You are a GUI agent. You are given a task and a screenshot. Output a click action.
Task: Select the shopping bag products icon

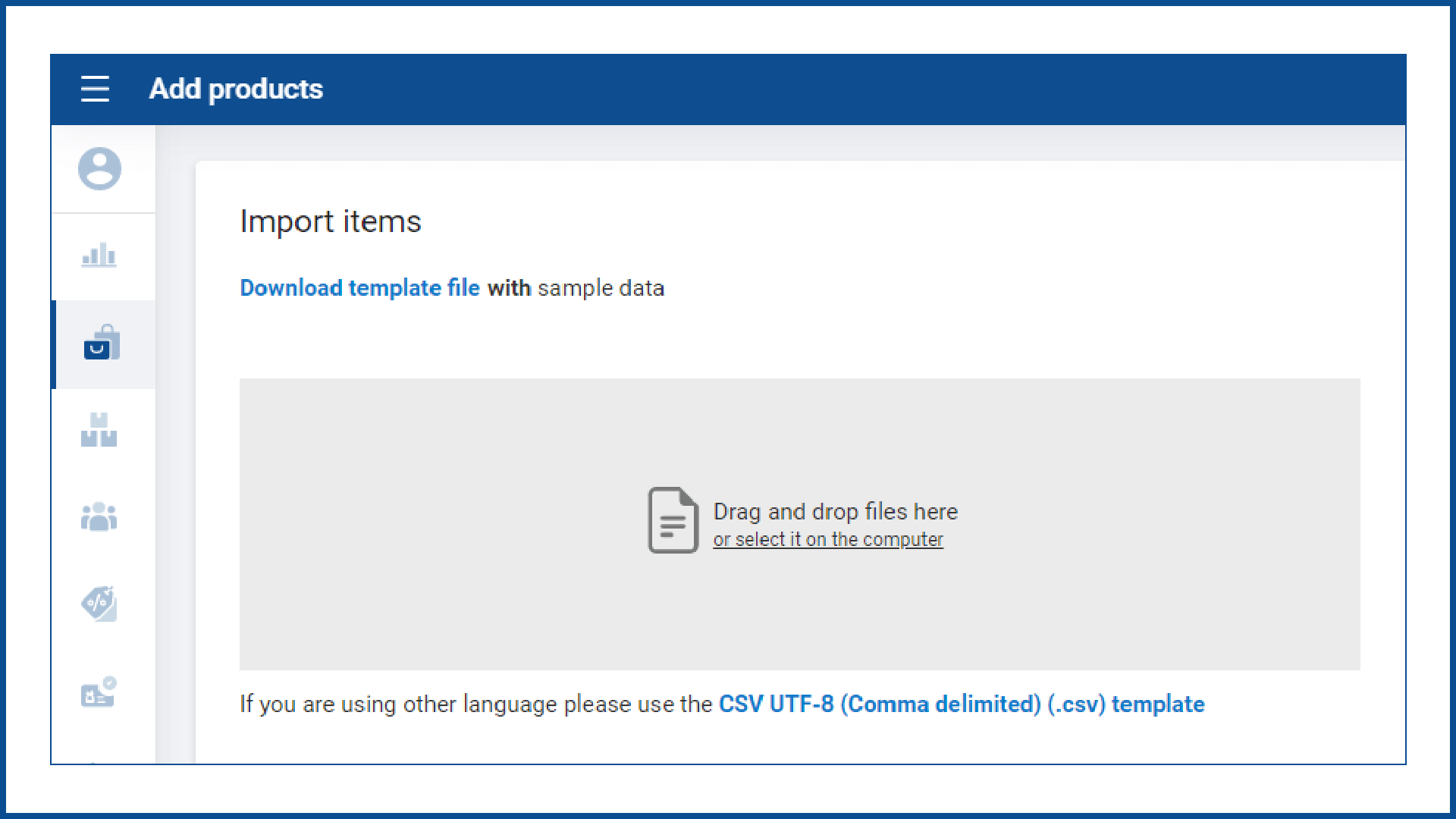point(102,344)
